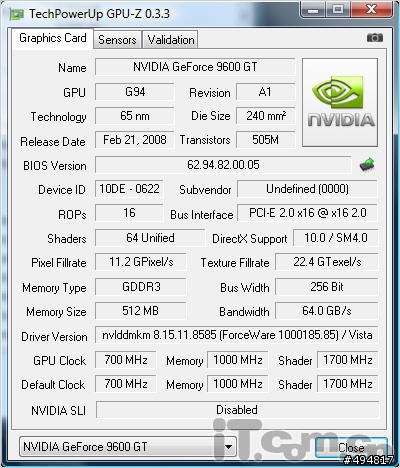Click the "Texture Fillrate" label
Viewport: 400px width, 468px height.
click(x=235, y=263)
